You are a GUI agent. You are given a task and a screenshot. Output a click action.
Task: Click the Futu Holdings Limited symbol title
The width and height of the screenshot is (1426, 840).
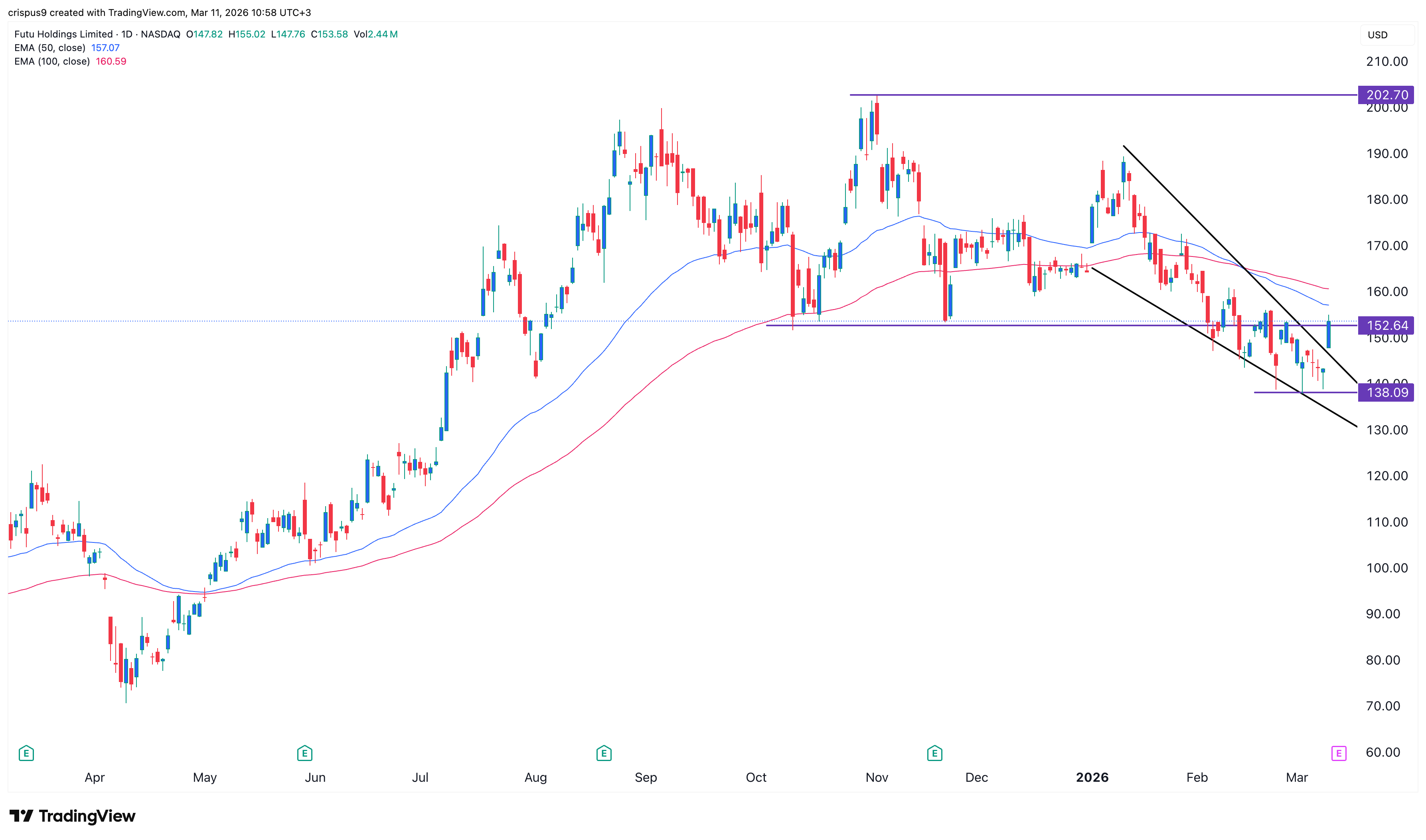pos(63,35)
